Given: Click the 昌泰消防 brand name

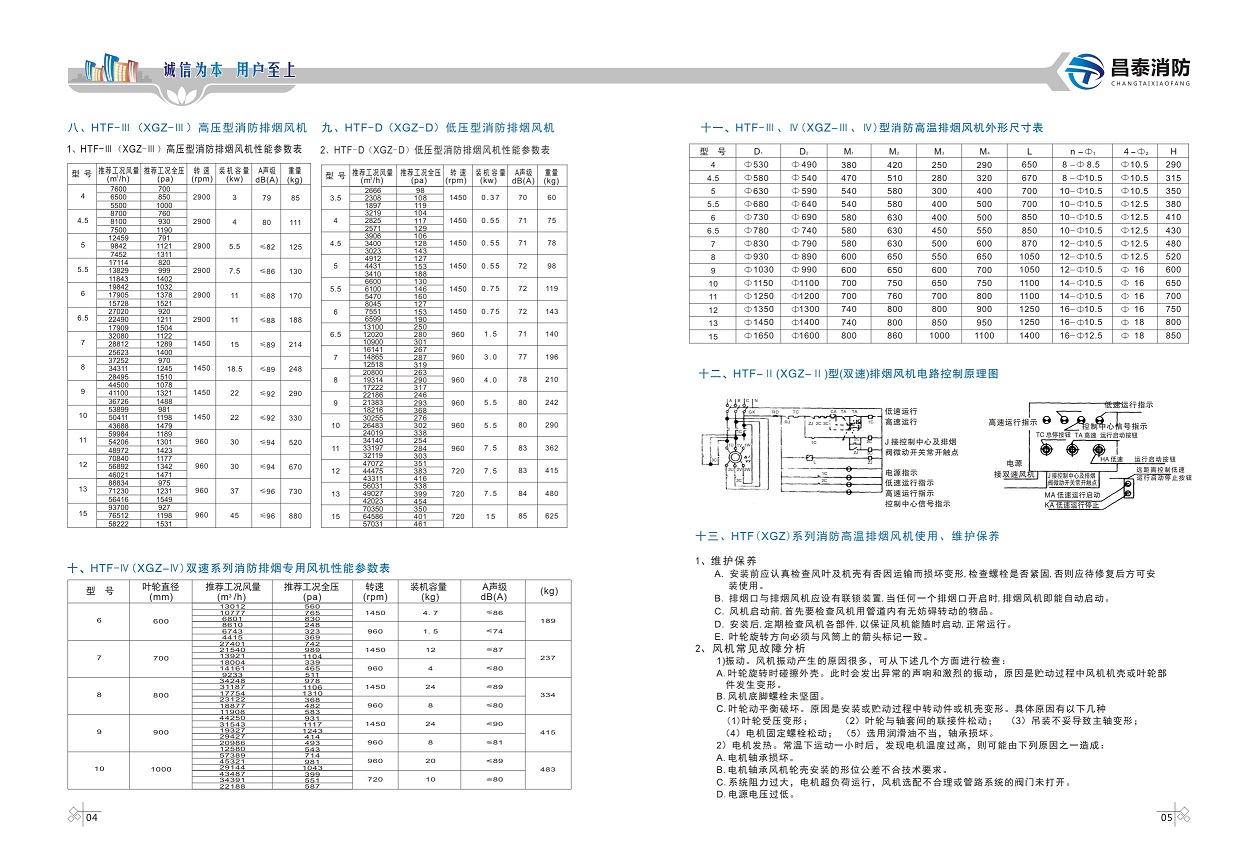Looking at the screenshot, I should pos(1149,68).
